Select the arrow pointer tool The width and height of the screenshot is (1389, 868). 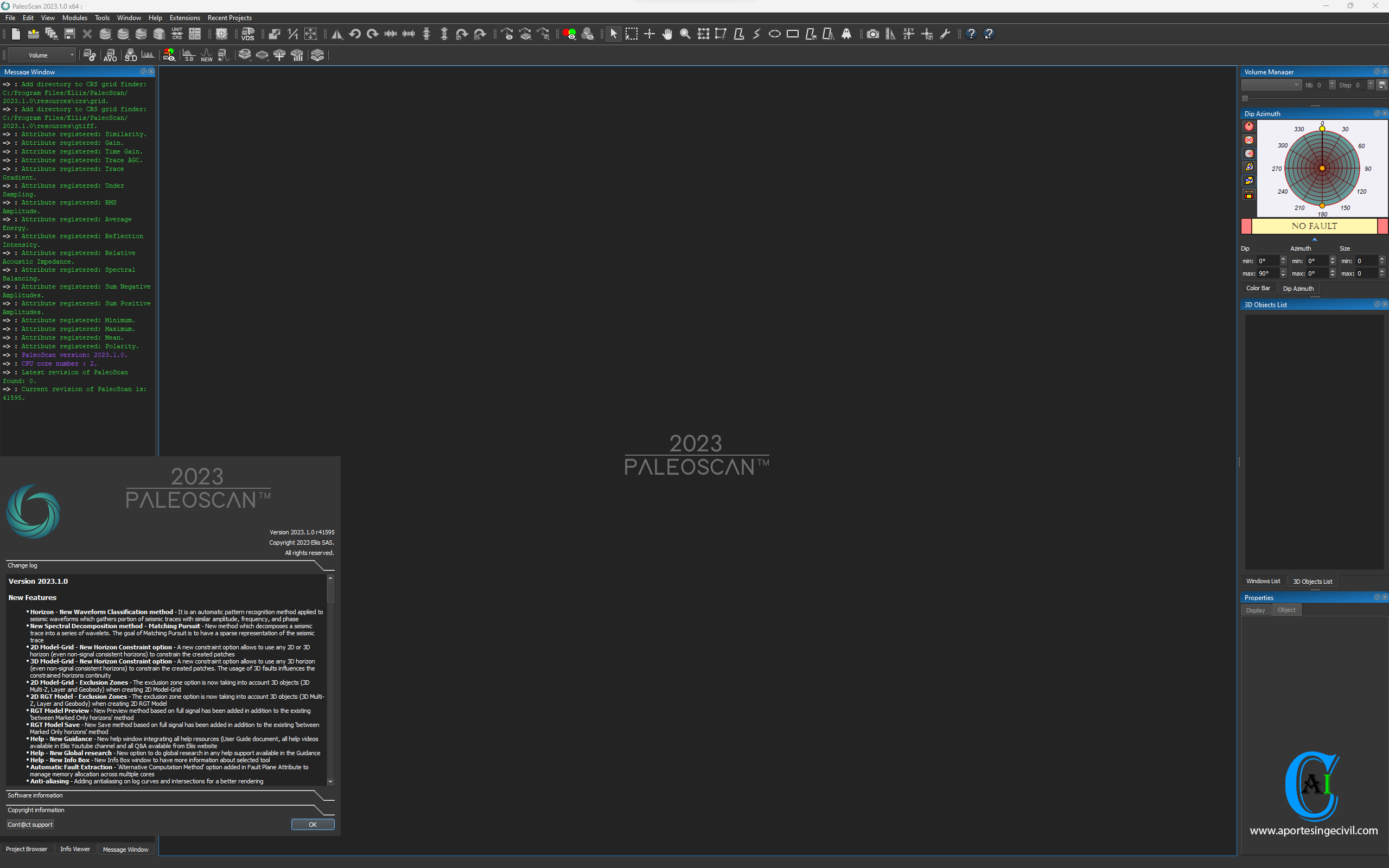point(613,34)
